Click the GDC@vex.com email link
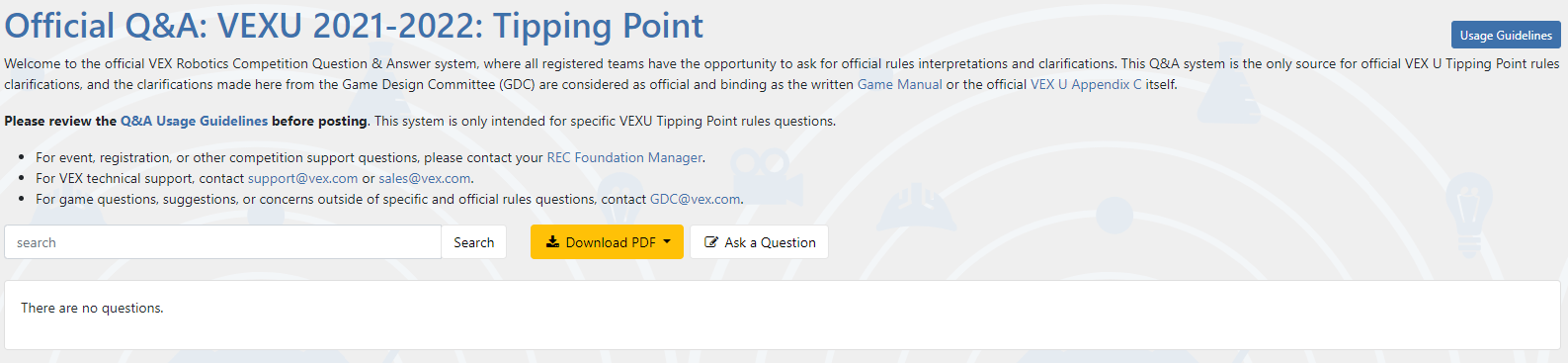This screenshot has width=1568, height=363. pyautogui.click(x=695, y=199)
